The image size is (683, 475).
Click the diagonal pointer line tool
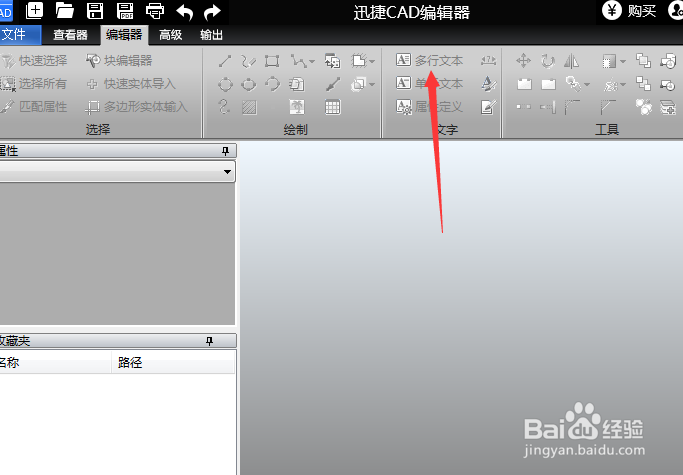(333, 84)
